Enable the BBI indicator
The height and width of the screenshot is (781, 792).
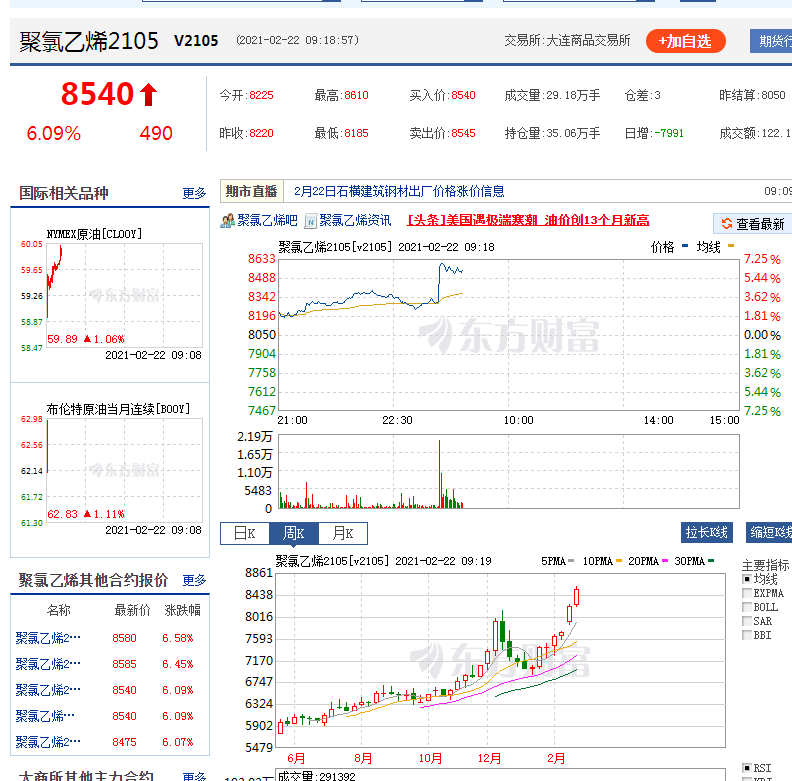click(747, 635)
